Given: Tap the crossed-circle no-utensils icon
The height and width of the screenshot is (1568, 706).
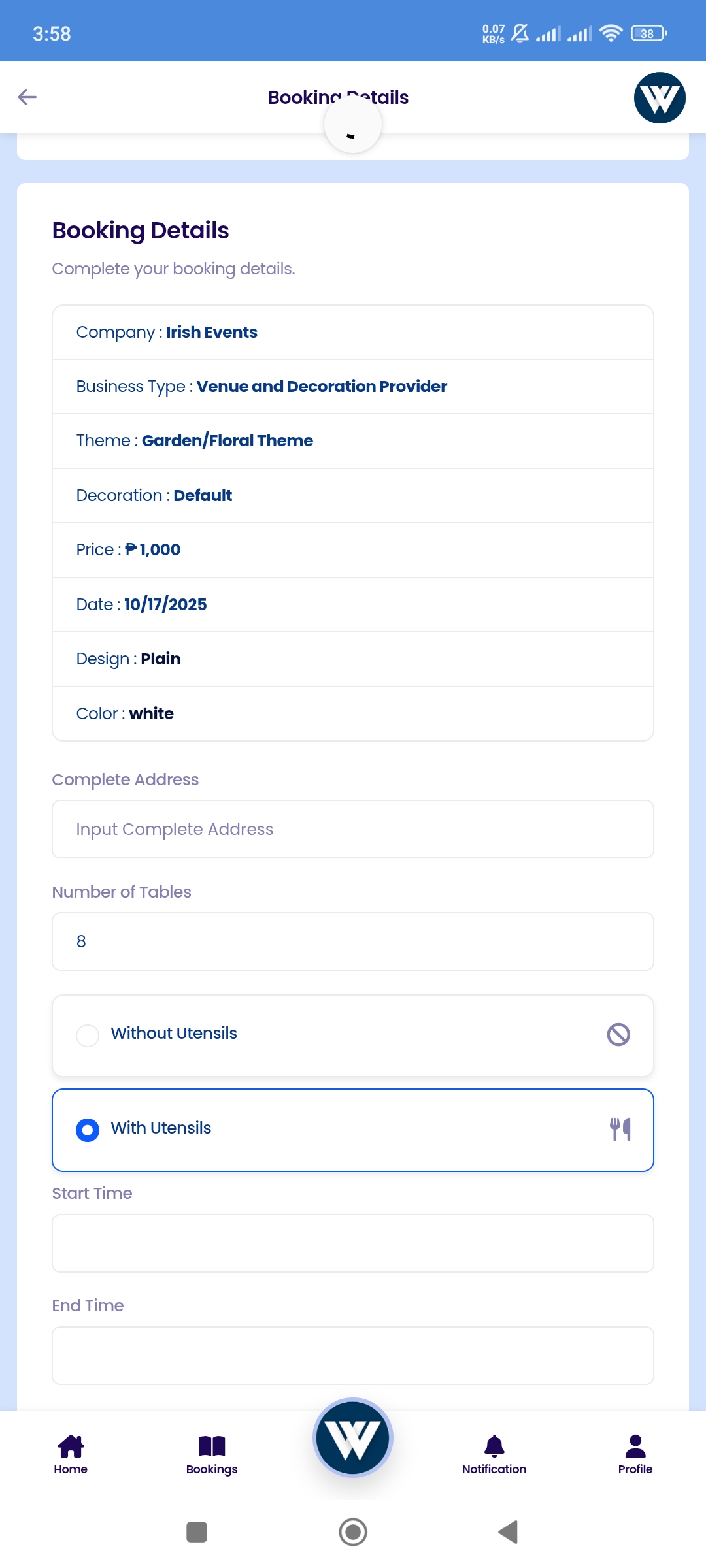Looking at the screenshot, I should pos(618,1034).
